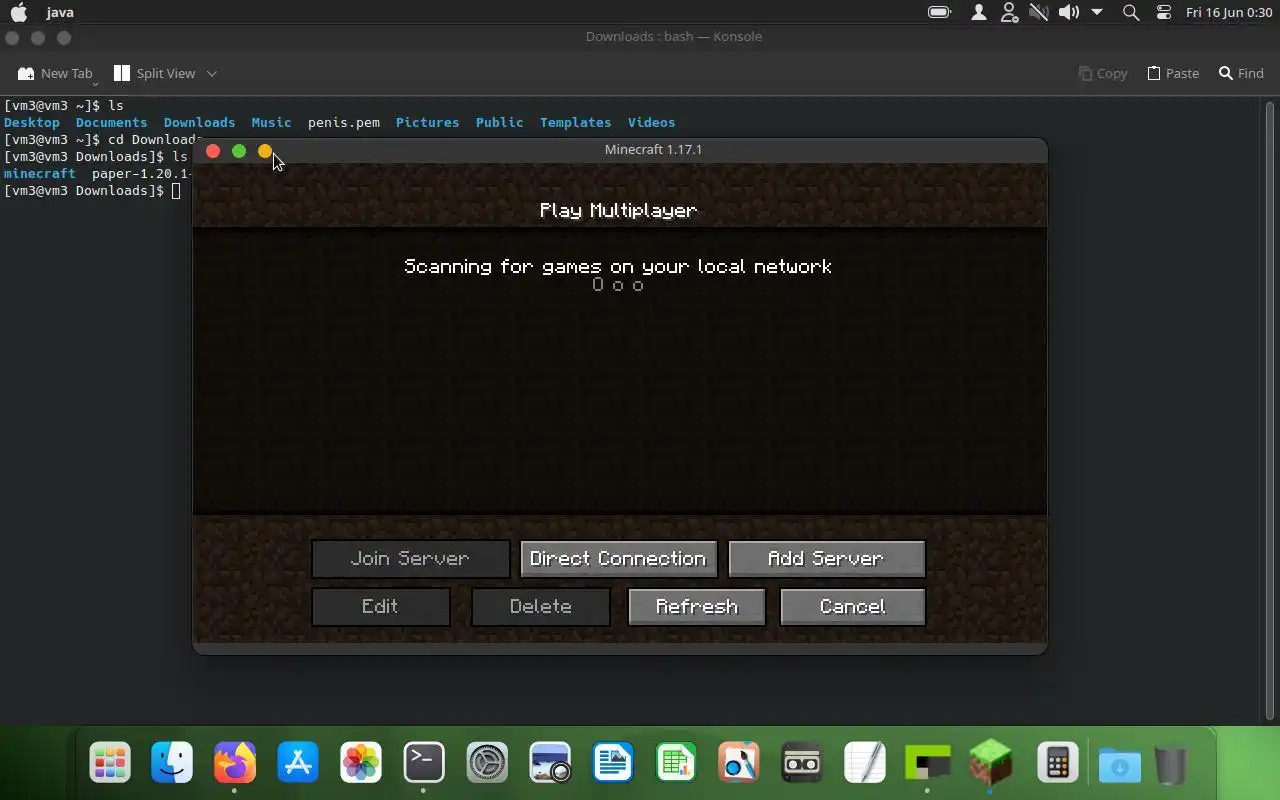Viewport: 1280px width, 800px height.
Task: Click the Direct Connection button
Action: click(618, 559)
